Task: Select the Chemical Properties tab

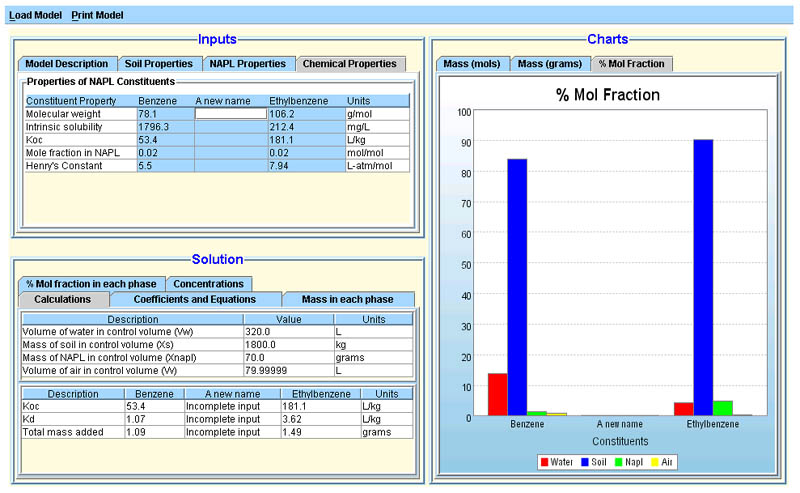Action: 351,64
